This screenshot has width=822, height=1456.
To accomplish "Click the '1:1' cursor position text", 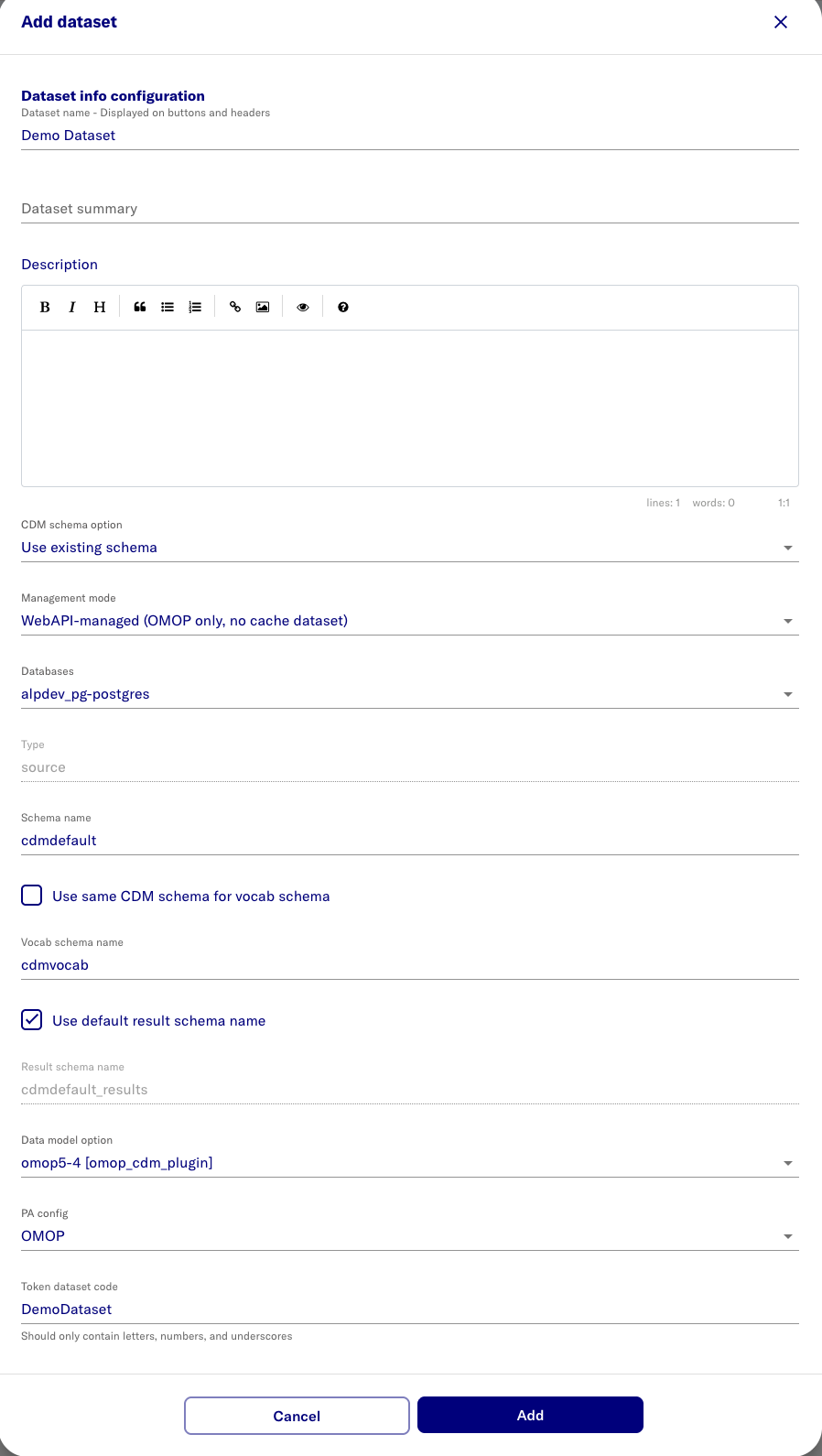I will (x=784, y=503).
